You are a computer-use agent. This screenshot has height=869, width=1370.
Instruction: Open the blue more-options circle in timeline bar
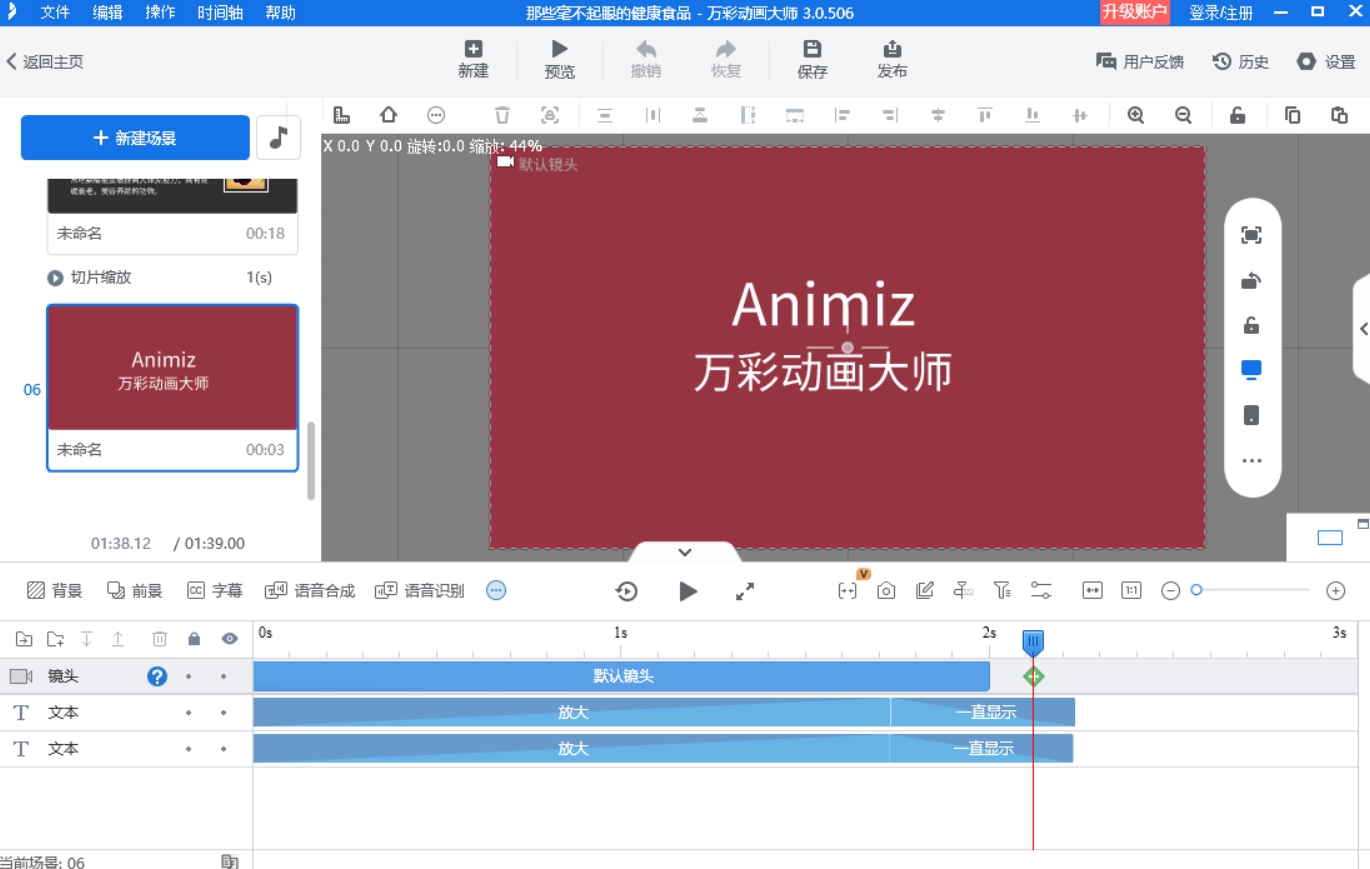click(496, 590)
